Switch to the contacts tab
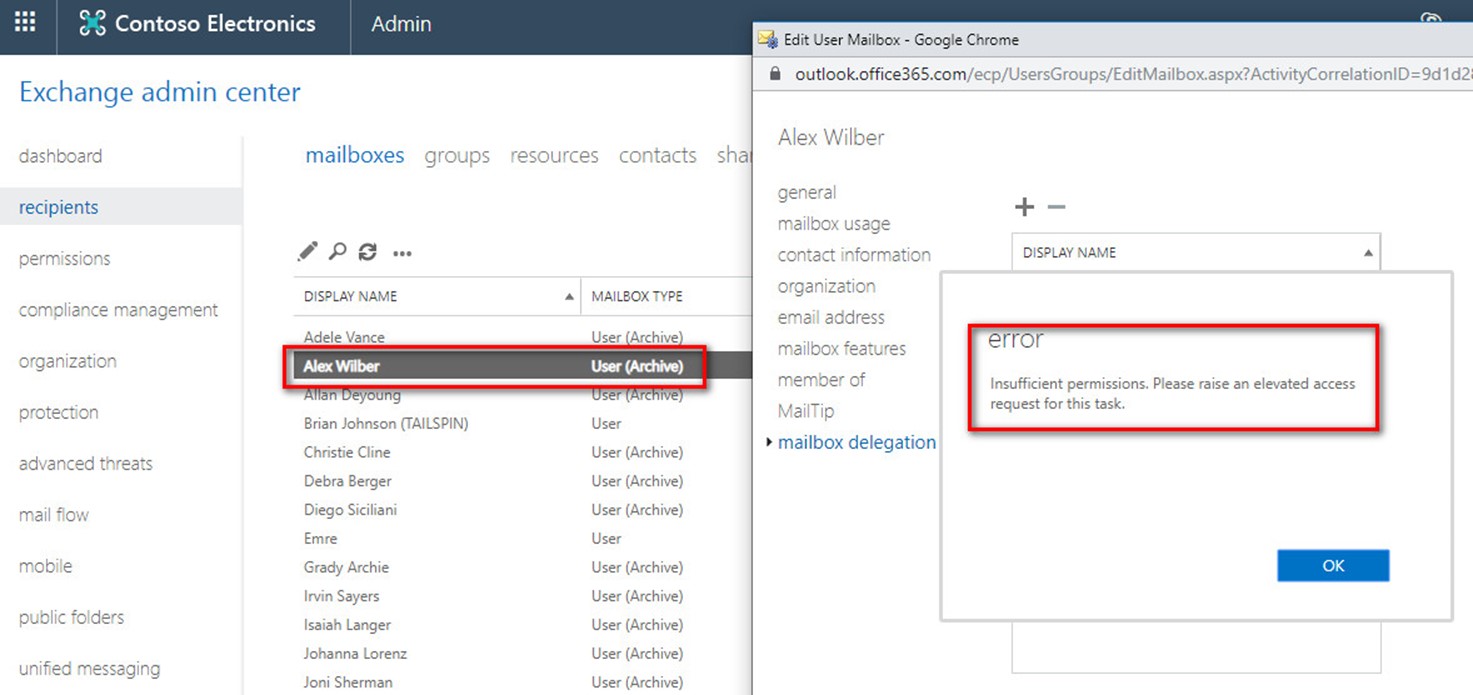This screenshot has width=1473, height=695. pos(658,155)
